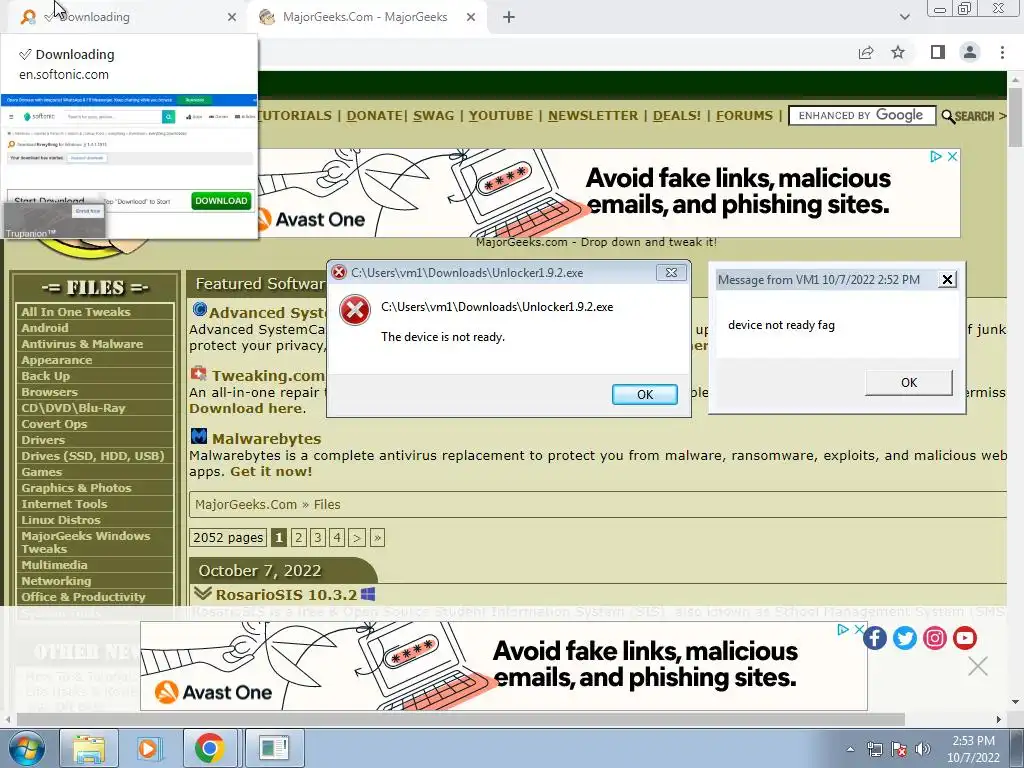
Task: Switch to MajorGeeks.Com tab
Action: (x=366, y=17)
